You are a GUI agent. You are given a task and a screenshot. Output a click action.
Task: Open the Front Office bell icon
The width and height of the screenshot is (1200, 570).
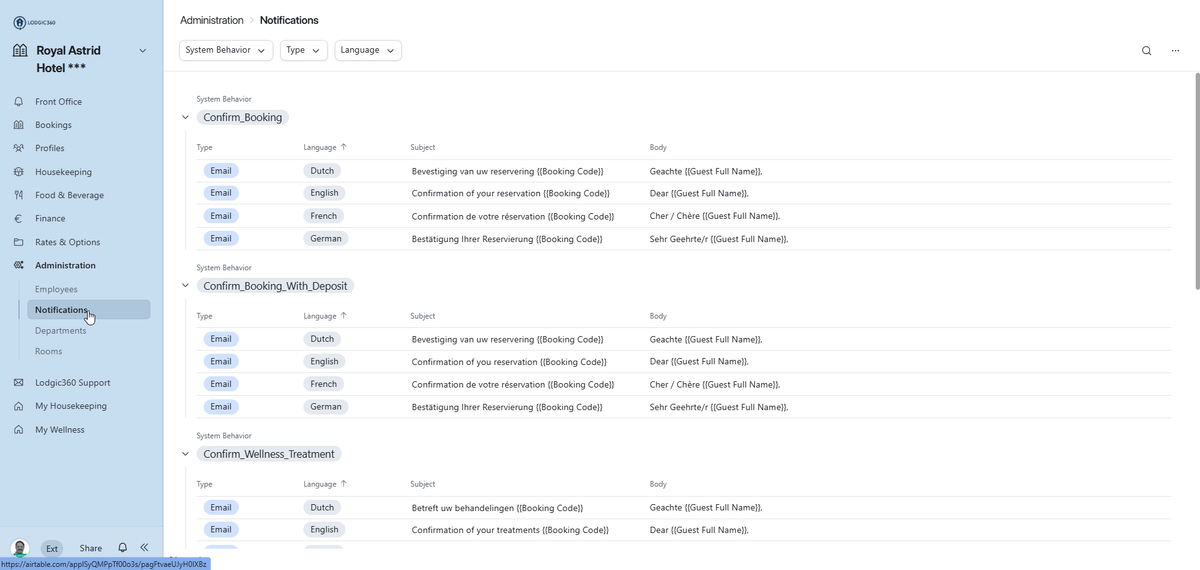[18, 102]
